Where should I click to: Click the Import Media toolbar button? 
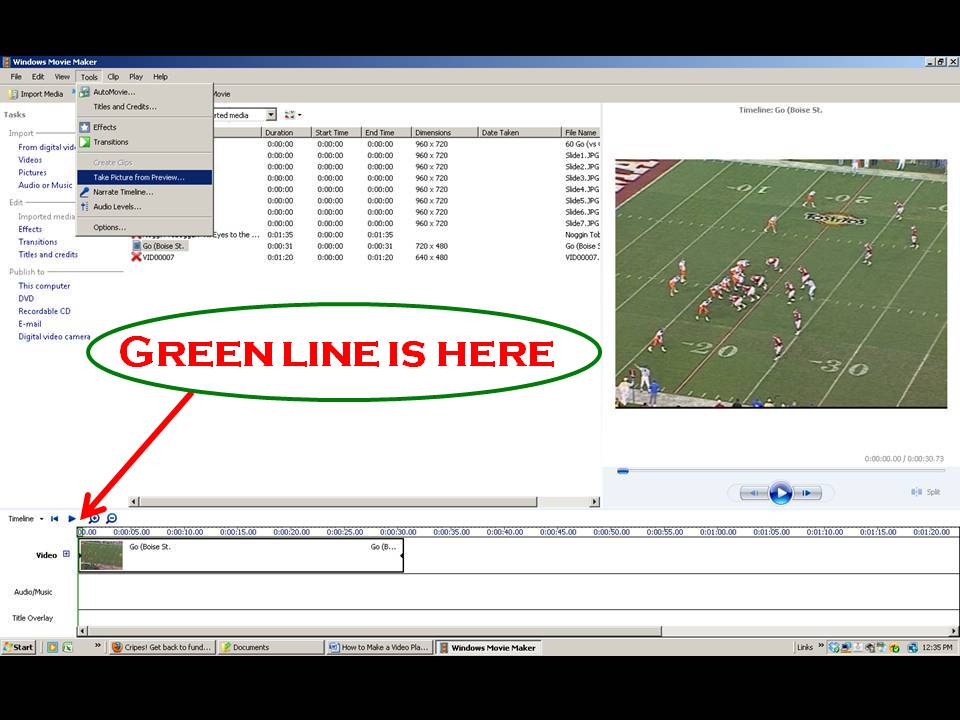click(x=37, y=94)
